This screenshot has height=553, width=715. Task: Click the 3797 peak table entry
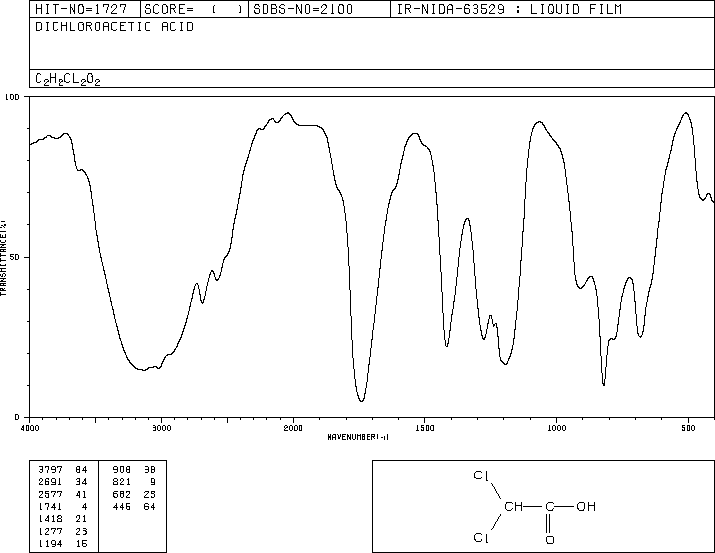(x=63, y=470)
